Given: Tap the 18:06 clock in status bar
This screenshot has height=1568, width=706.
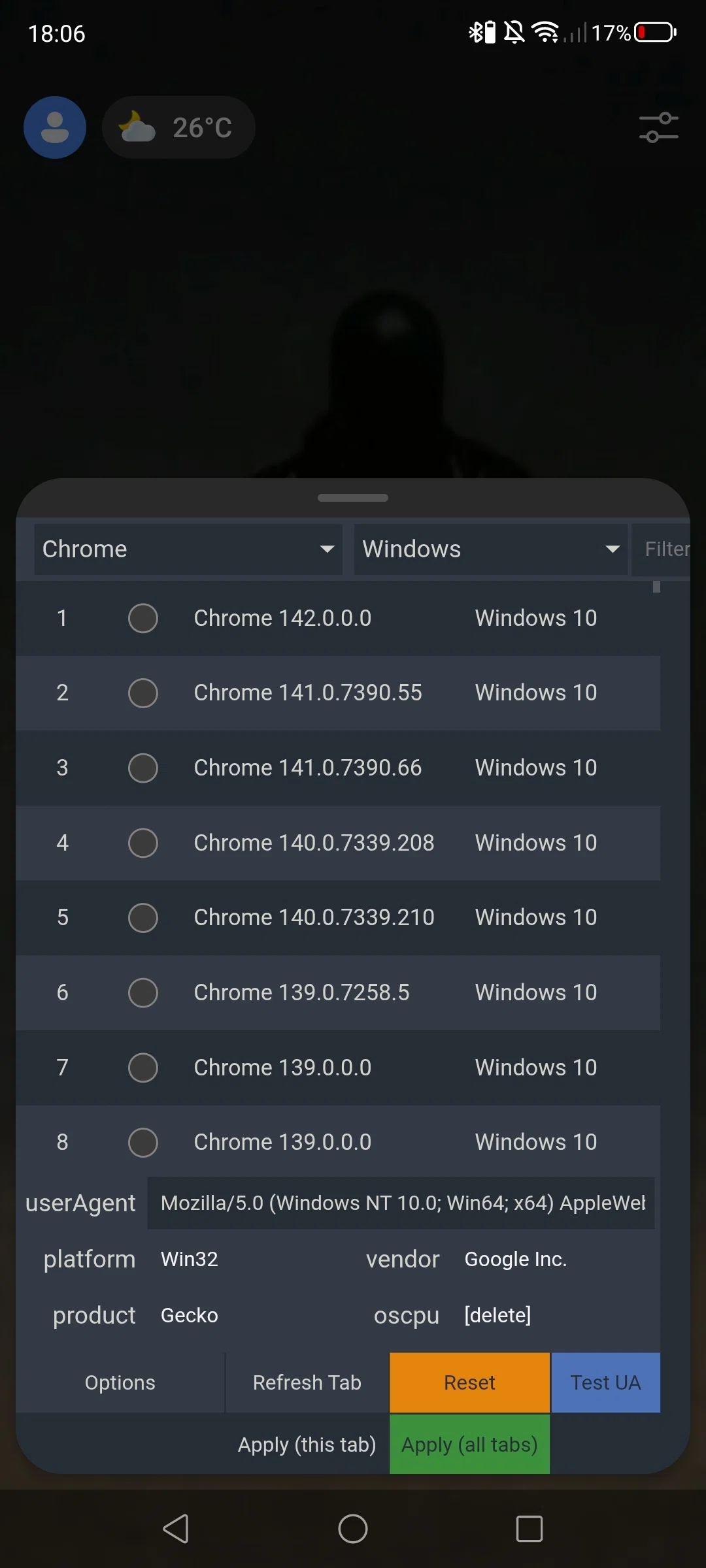Looking at the screenshot, I should pos(57,33).
